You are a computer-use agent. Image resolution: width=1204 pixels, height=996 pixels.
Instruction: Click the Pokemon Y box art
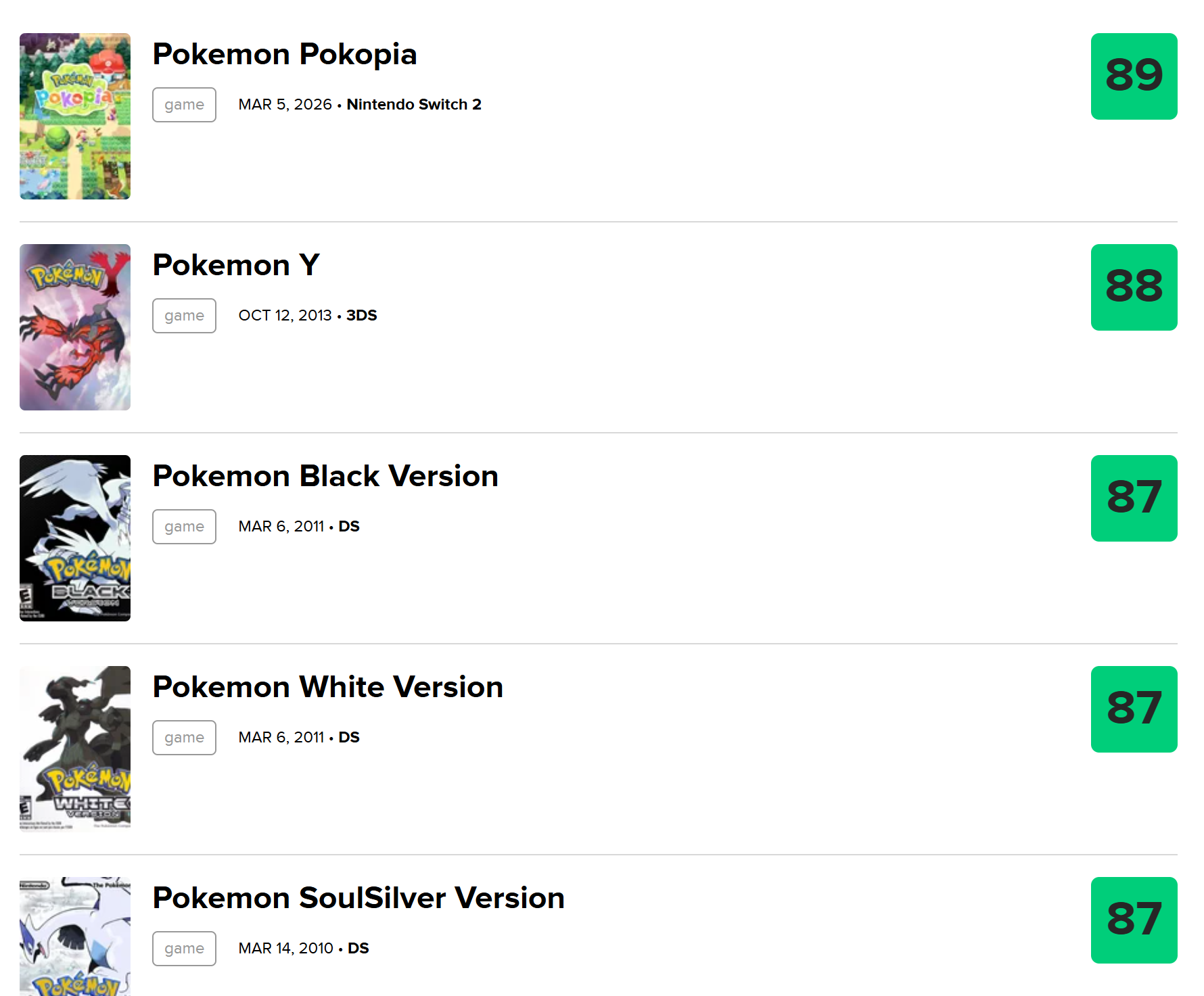(75, 327)
